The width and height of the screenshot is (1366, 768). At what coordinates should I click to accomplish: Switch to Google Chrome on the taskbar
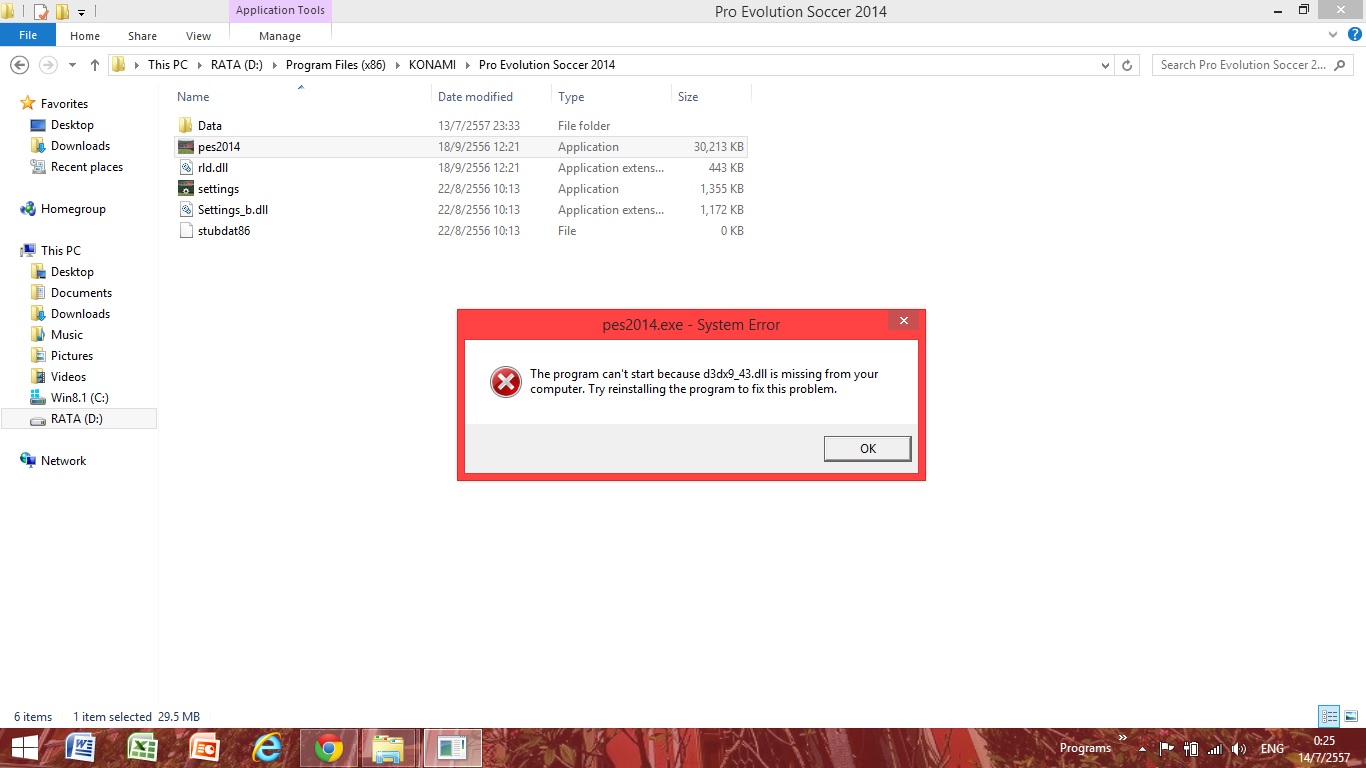tap(329, 748)
